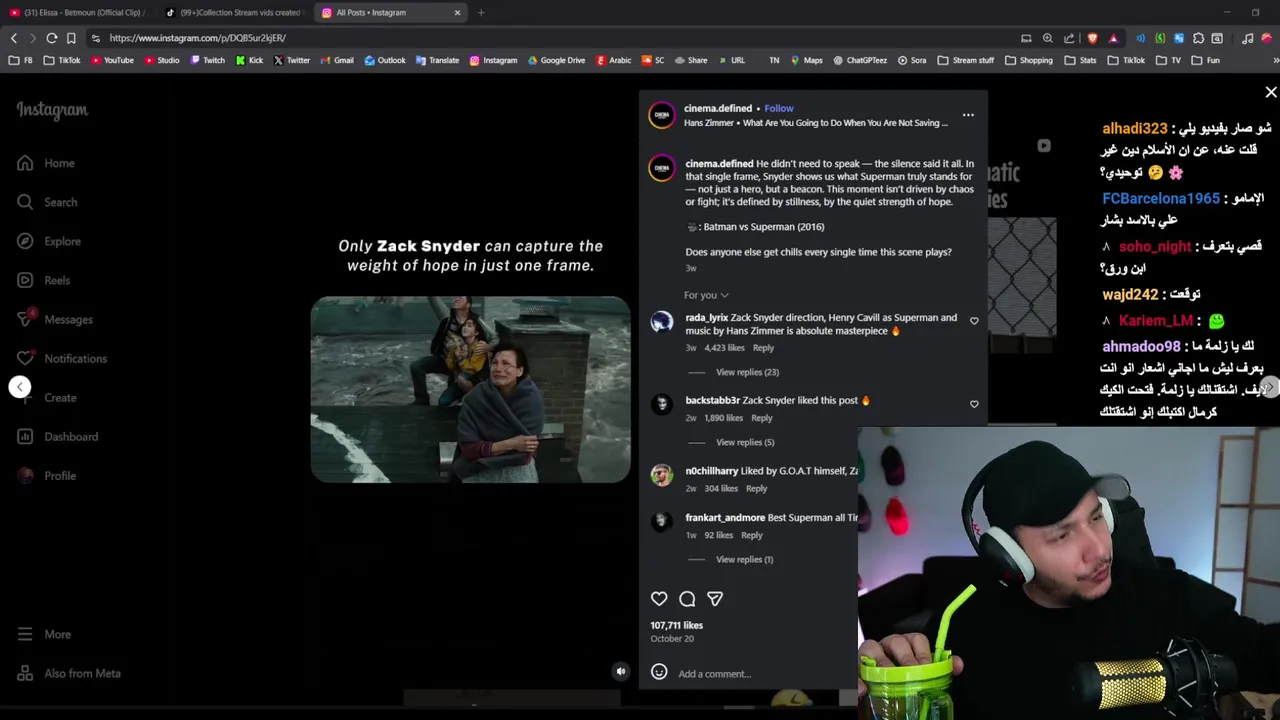The width and height of the screenshot is (1280, 720).
Task: Open the music note playlist icon
Action: [x=1248, y=38]
